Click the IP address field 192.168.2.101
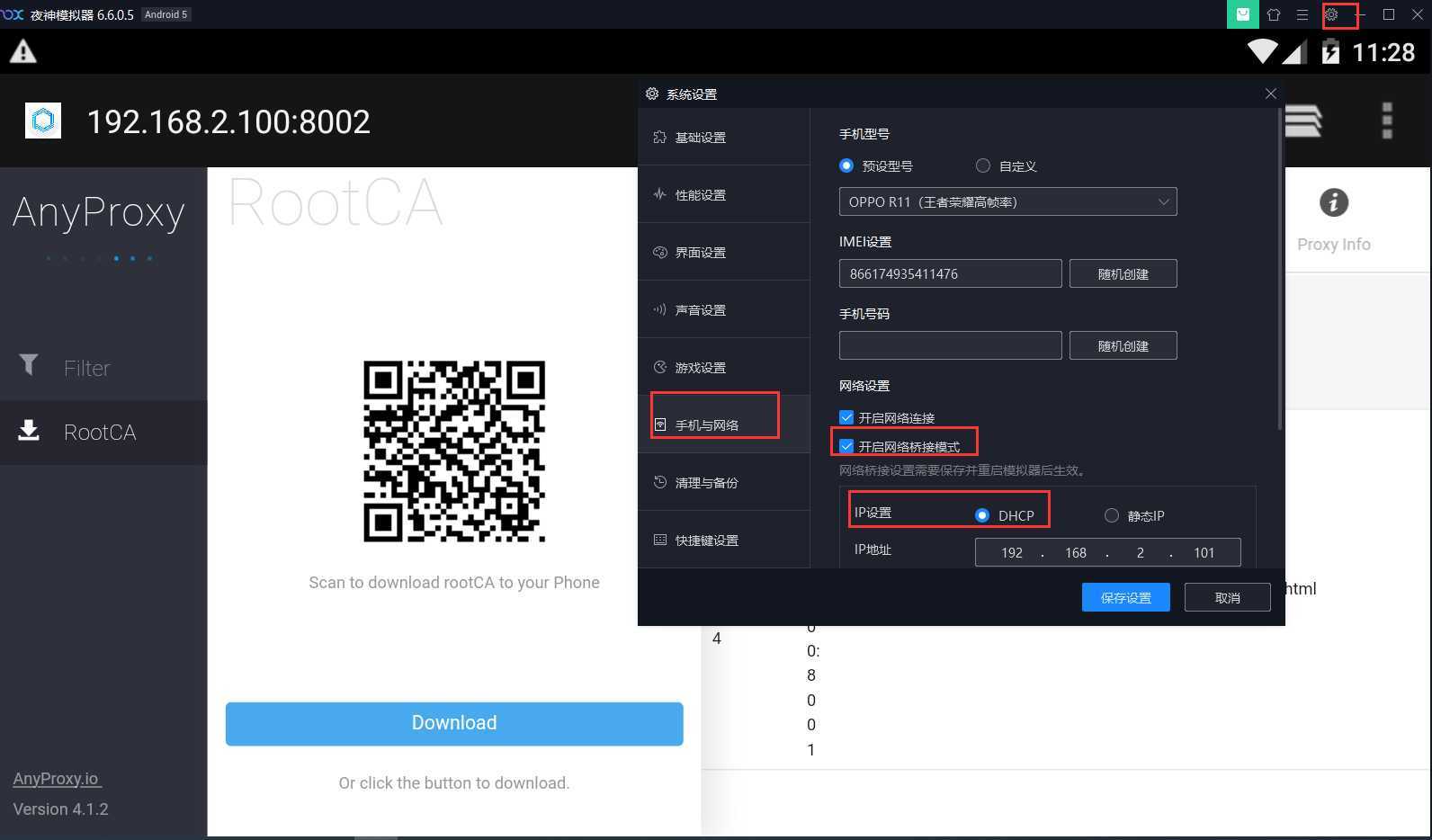The width and height of the screenshot is (1432, 840). [x=1108, y=552]
